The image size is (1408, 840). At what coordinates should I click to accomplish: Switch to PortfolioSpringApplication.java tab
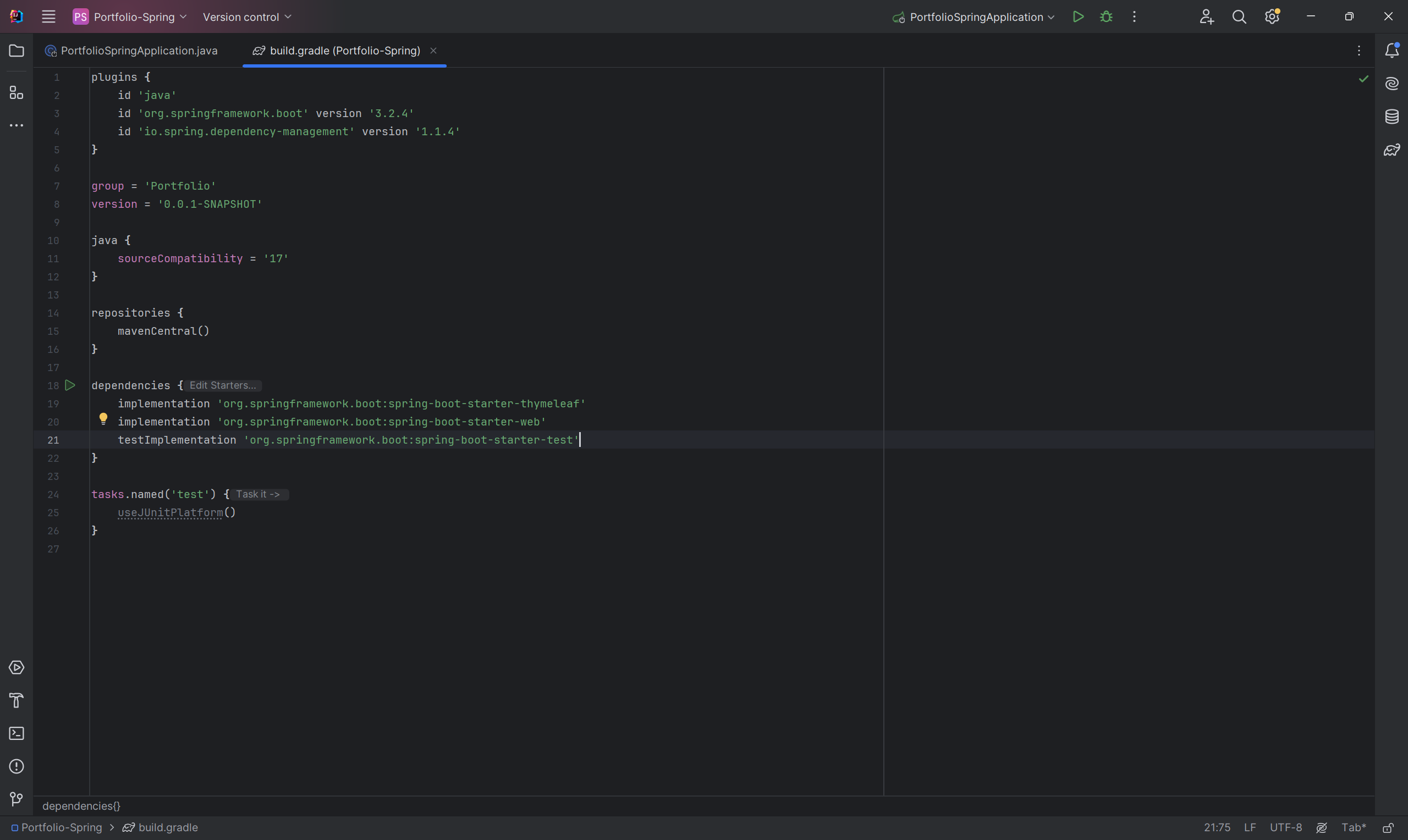point(139,51)
